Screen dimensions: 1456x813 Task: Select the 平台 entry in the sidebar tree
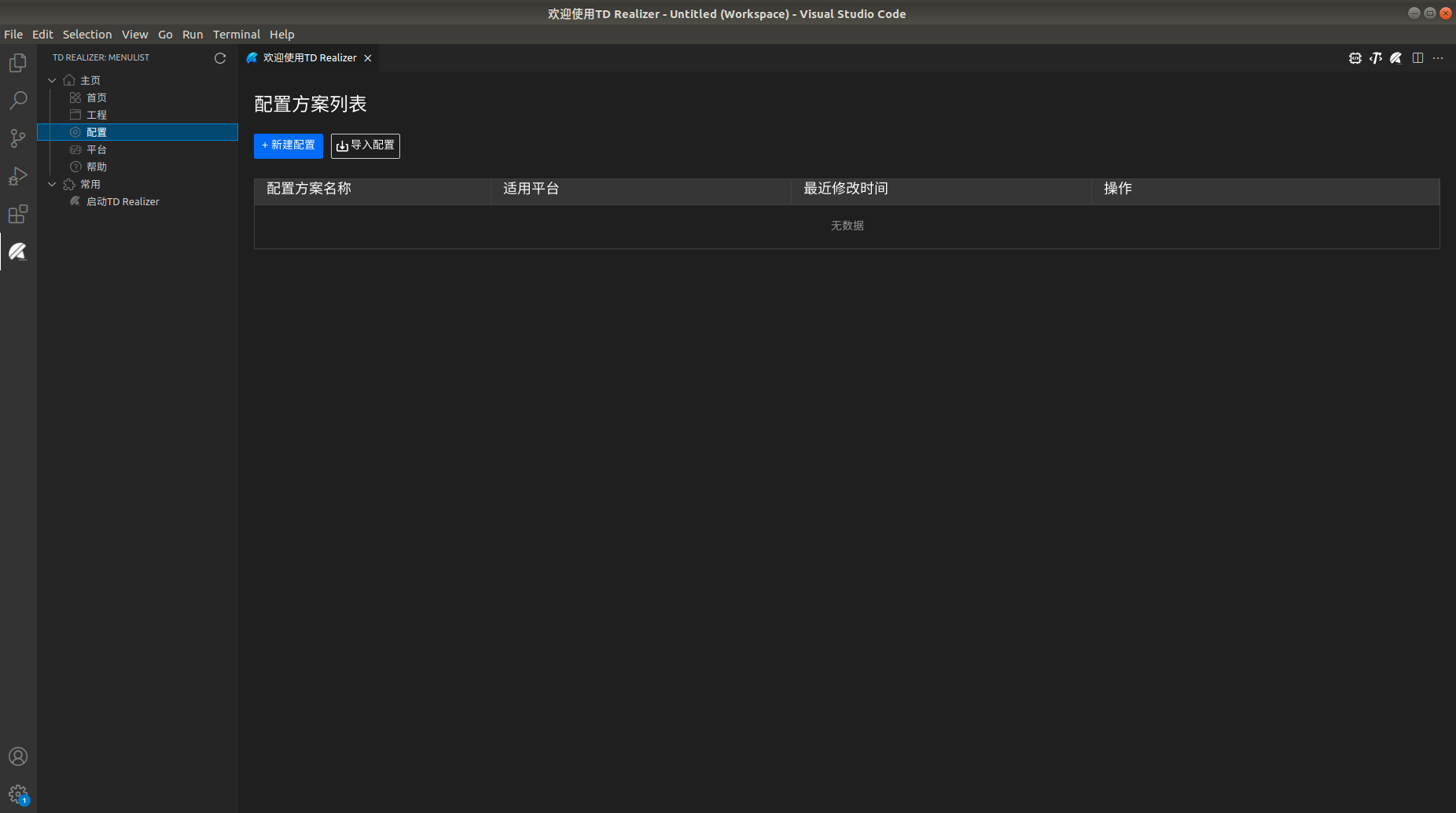click(96, 149)
